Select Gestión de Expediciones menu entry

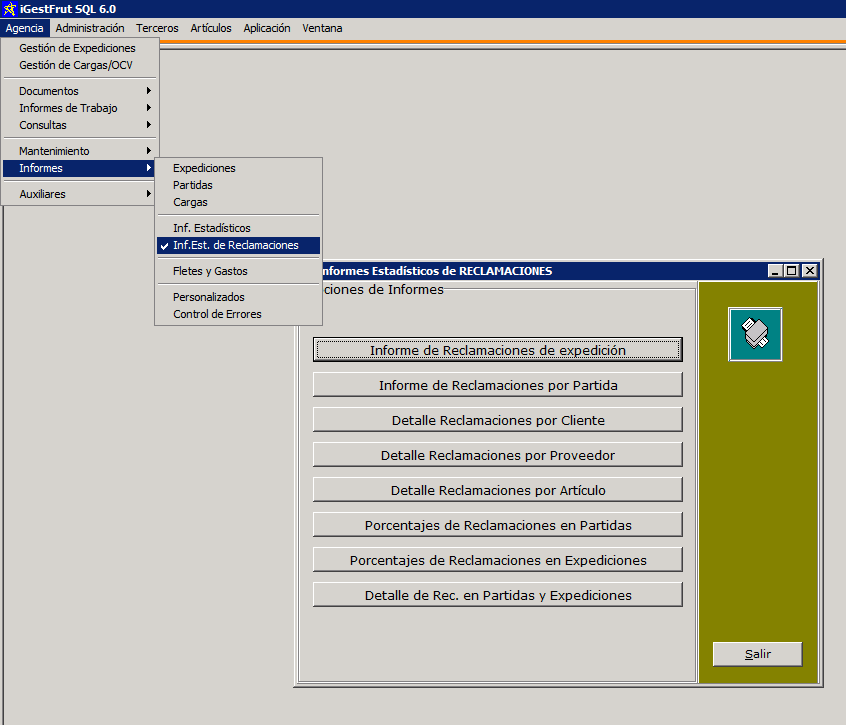[77, 48]
